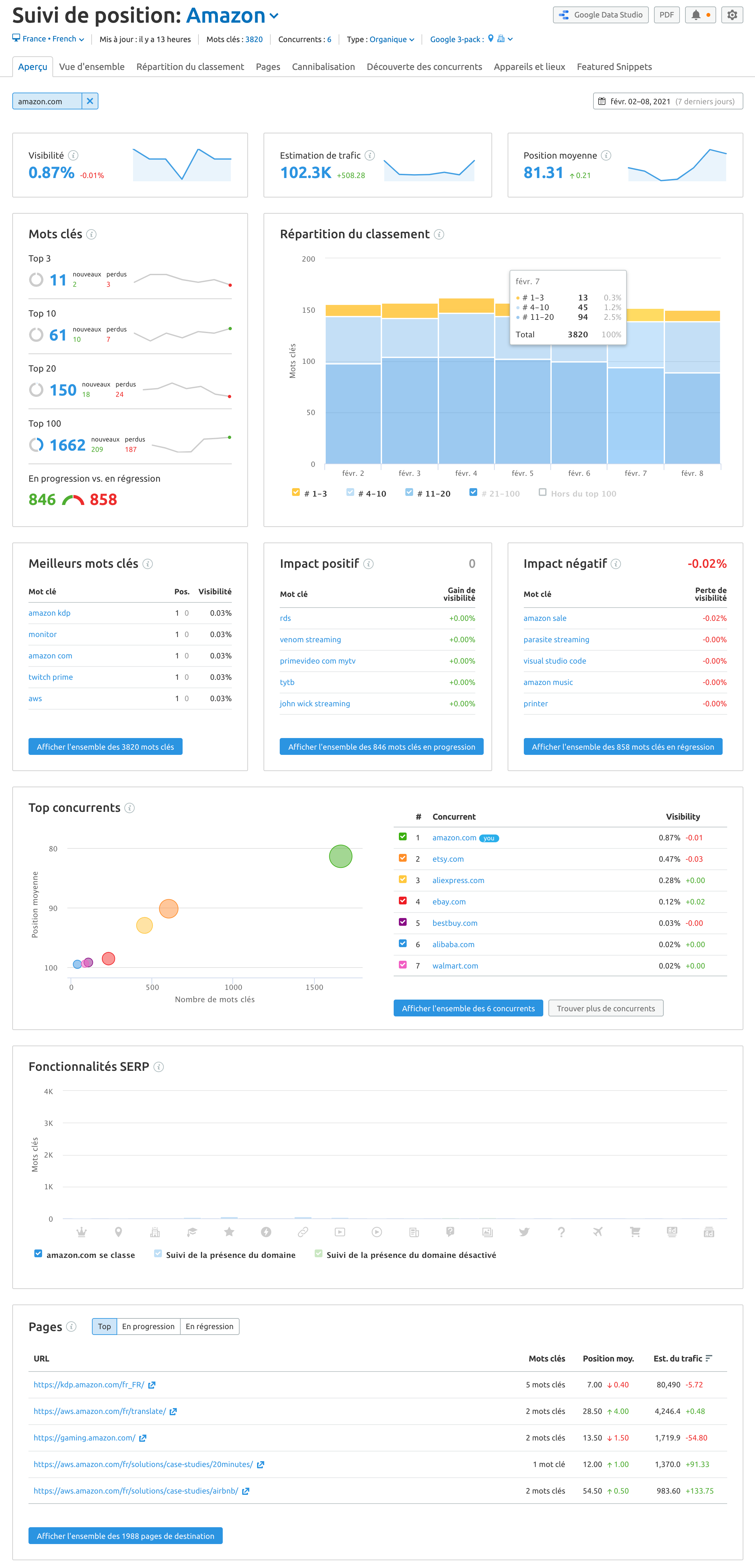
Task: Select the star reviews SERP feature icon
Action: click(x=229, y=1231)
